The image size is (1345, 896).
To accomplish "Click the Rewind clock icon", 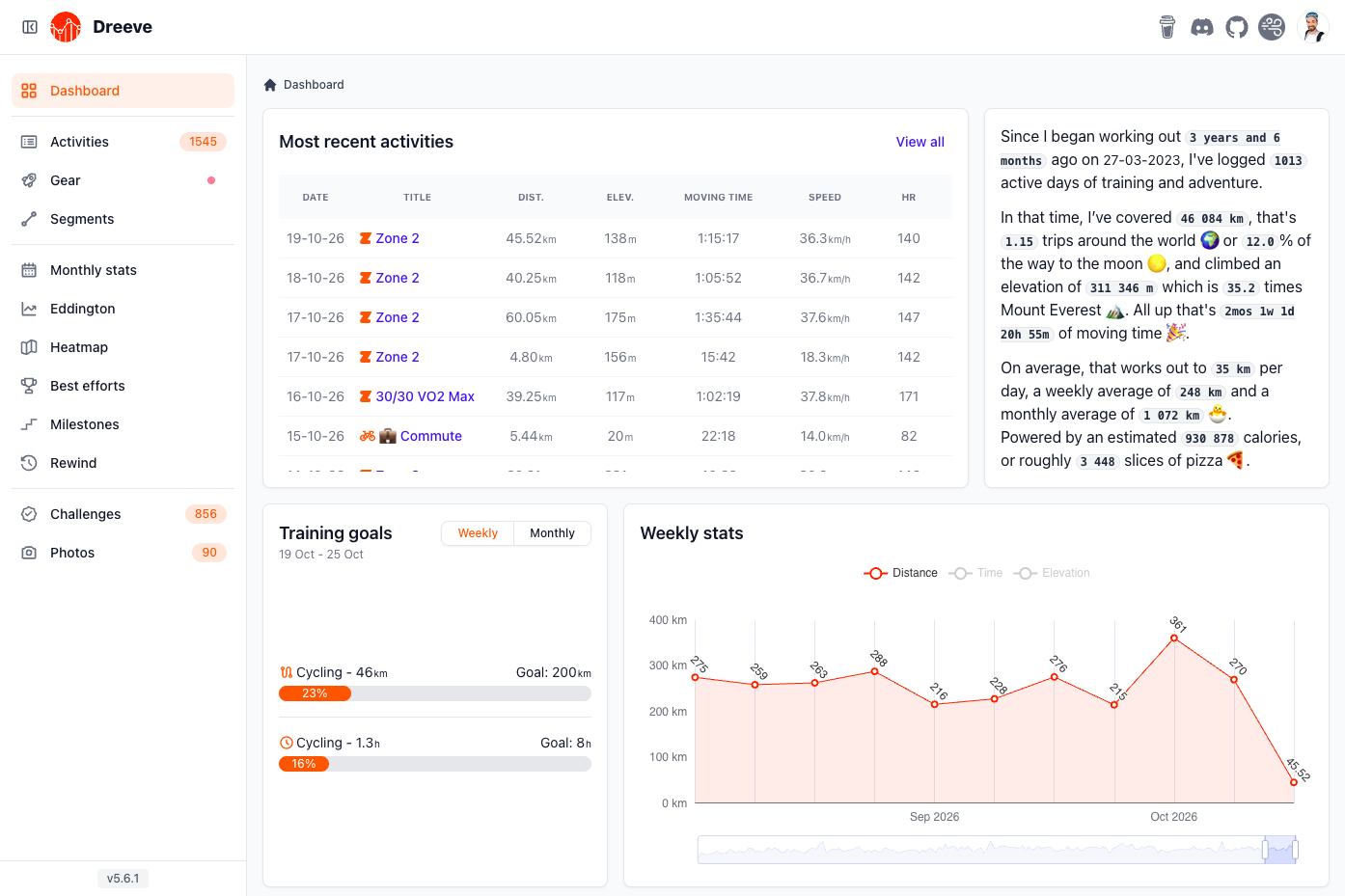I will [x=29, y=463].
